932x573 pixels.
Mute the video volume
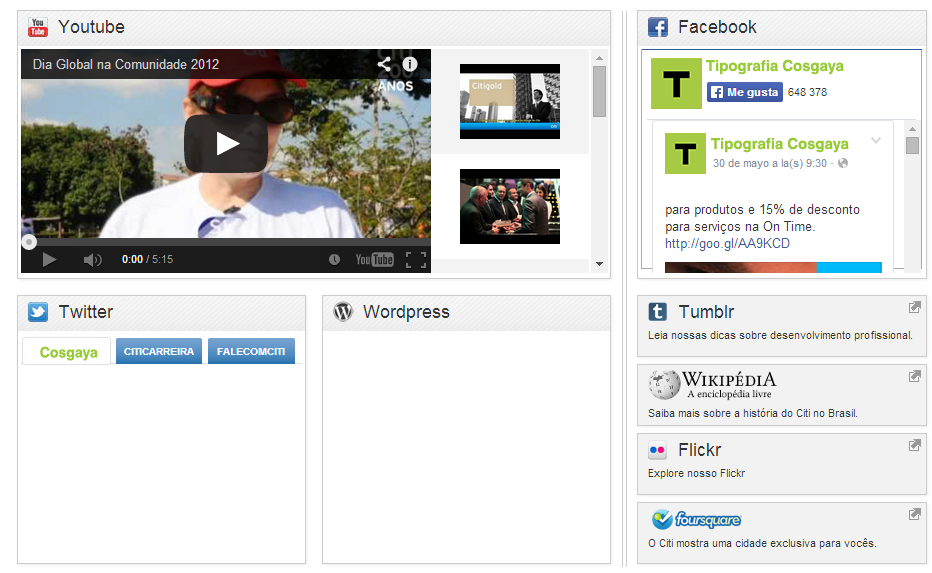tap(92, 260)
